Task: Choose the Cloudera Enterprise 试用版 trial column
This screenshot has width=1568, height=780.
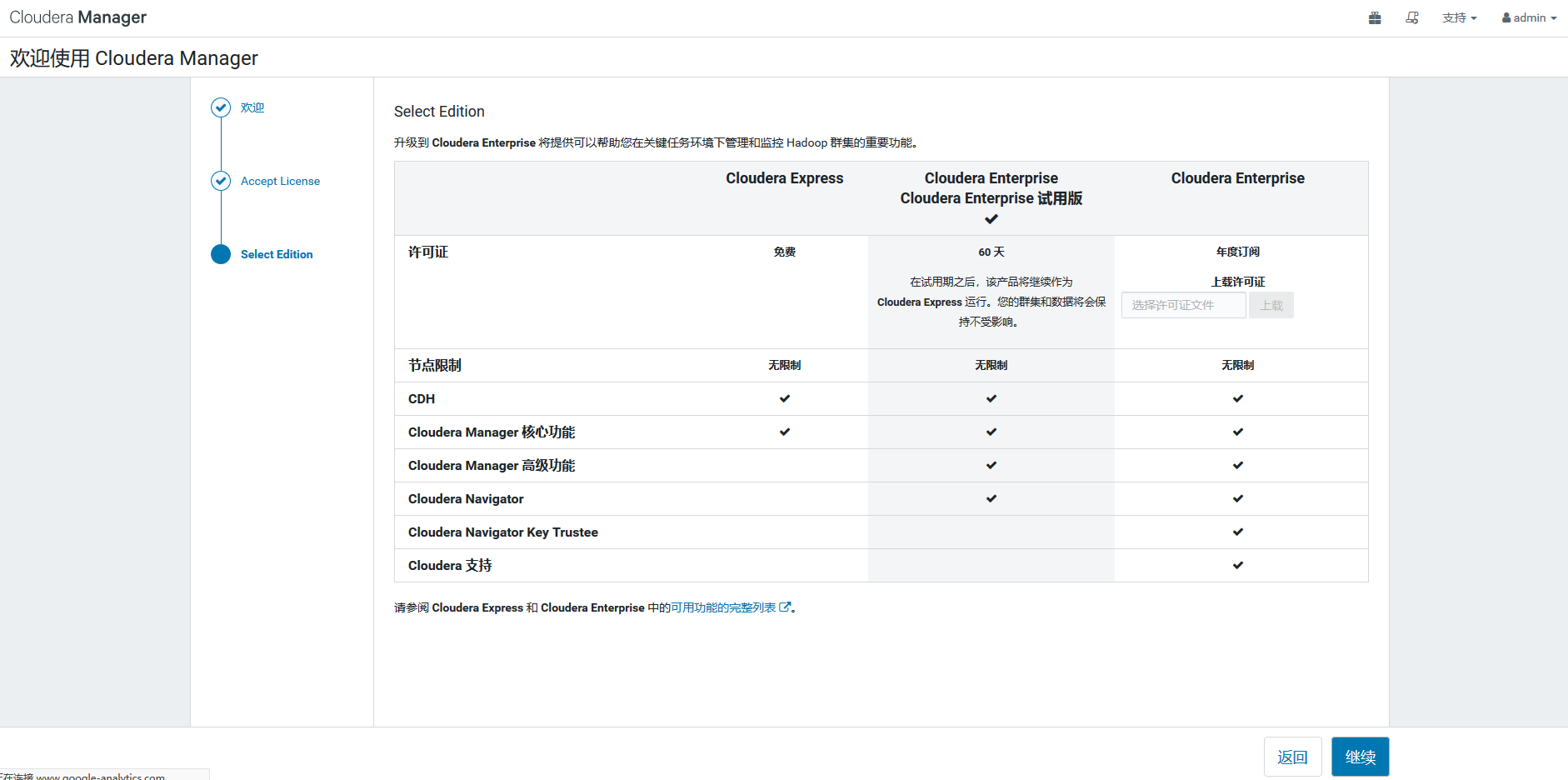Action: (x=991, y=198)
